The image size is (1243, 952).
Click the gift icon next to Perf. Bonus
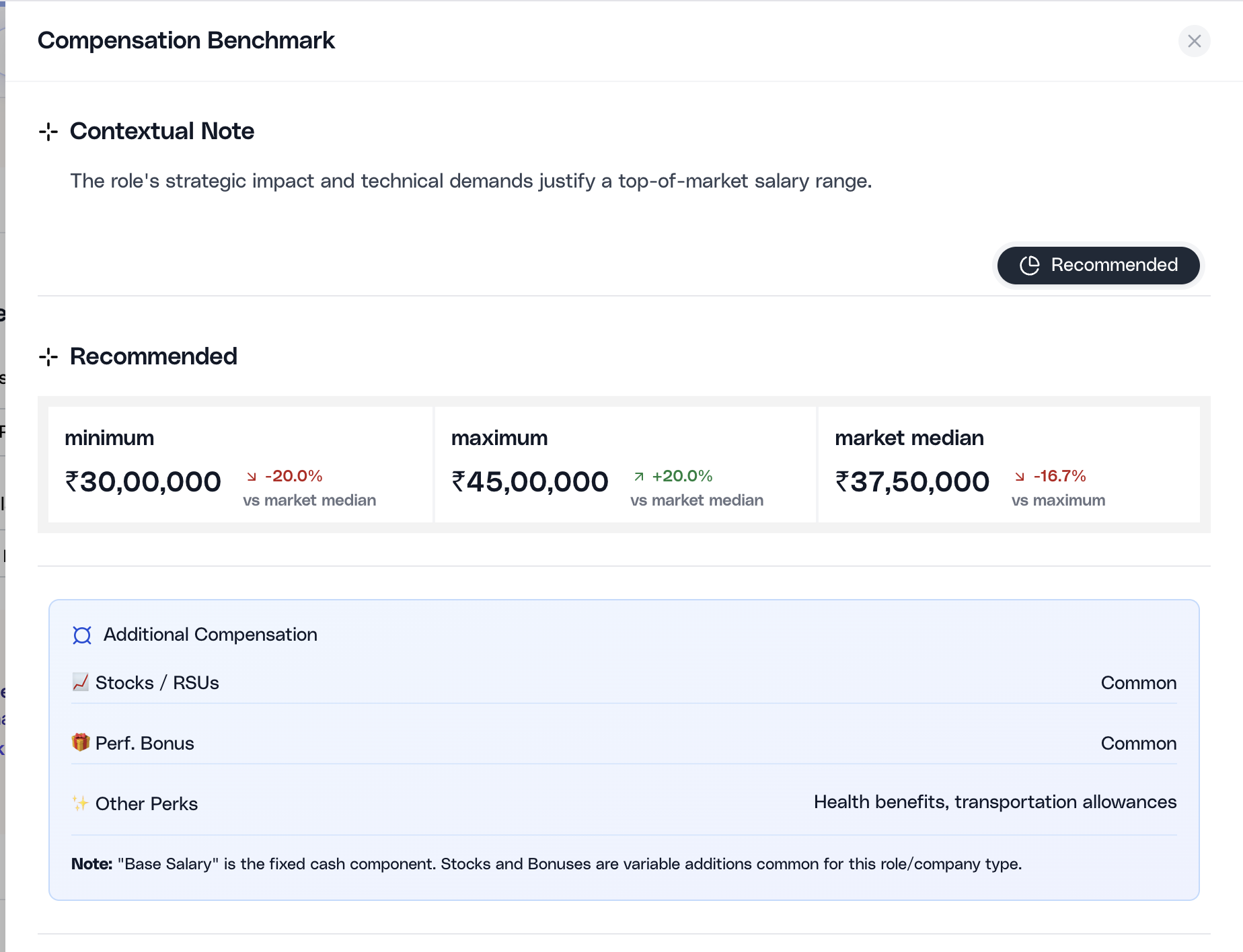[x=80, y=743]
